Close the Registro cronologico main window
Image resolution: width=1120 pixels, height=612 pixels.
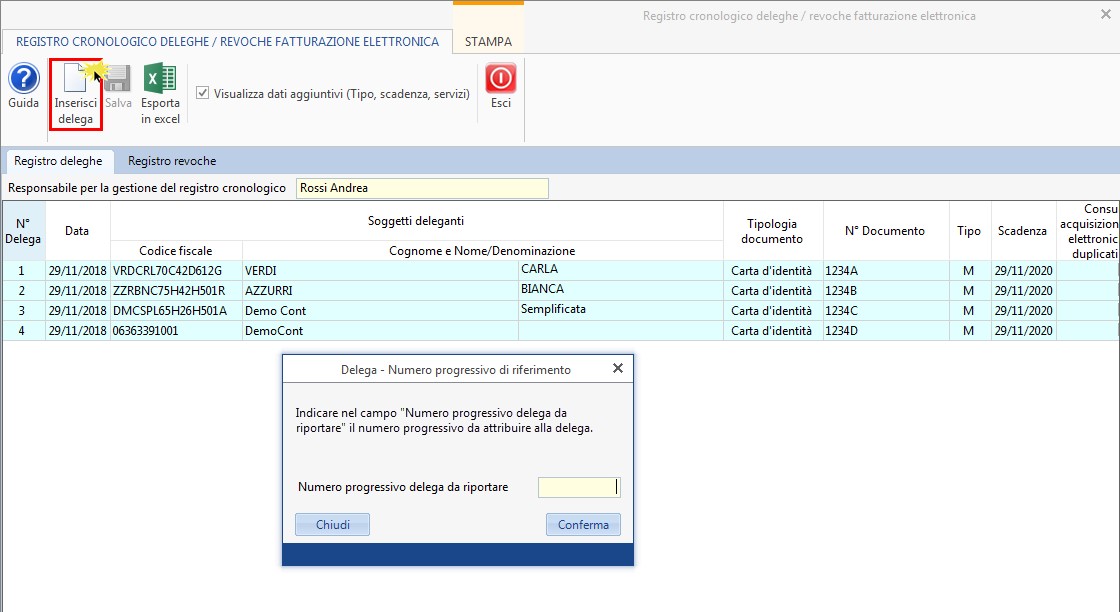[1106, 14]
